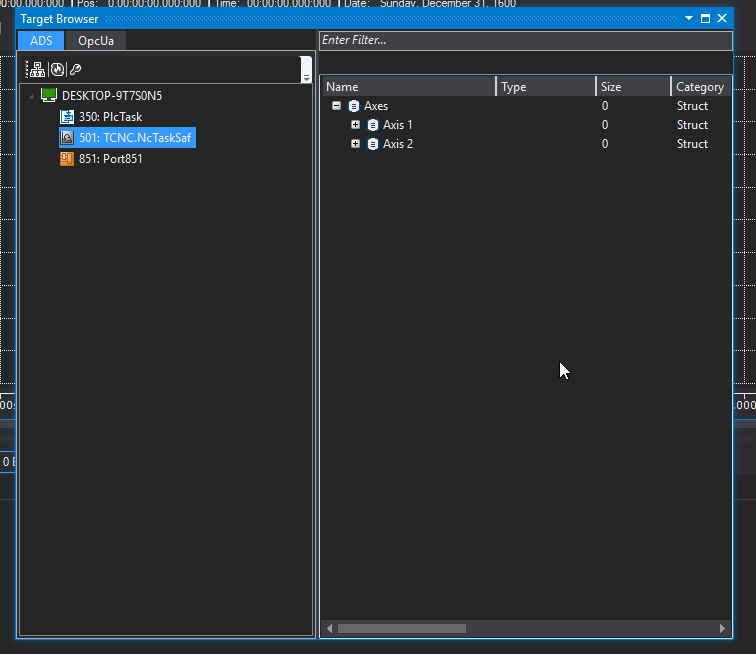Click the size value of Axes row

pyautogui.click(x=605, y=106)
